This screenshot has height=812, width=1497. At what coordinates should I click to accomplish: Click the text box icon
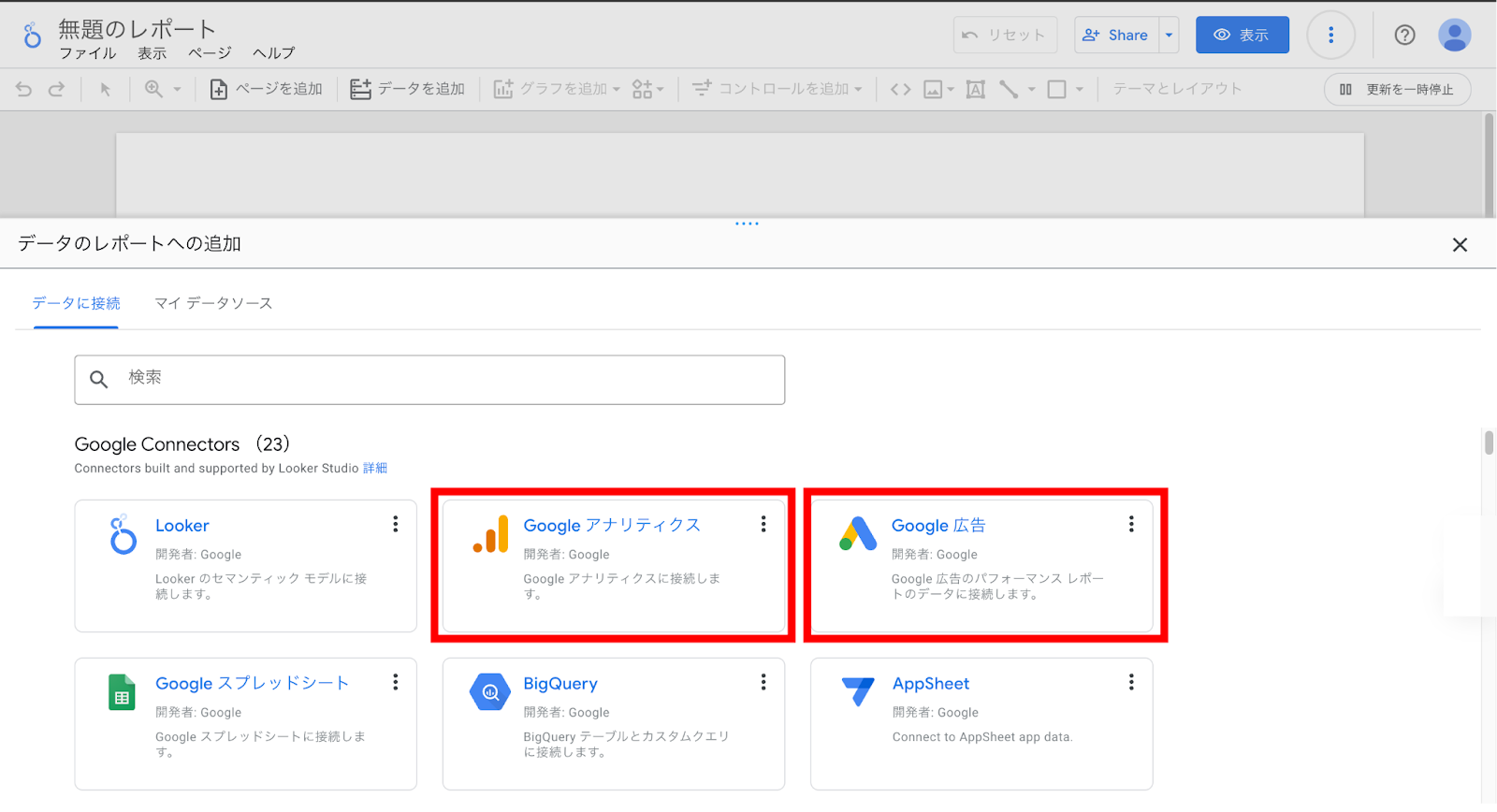(x=975, y=89)
